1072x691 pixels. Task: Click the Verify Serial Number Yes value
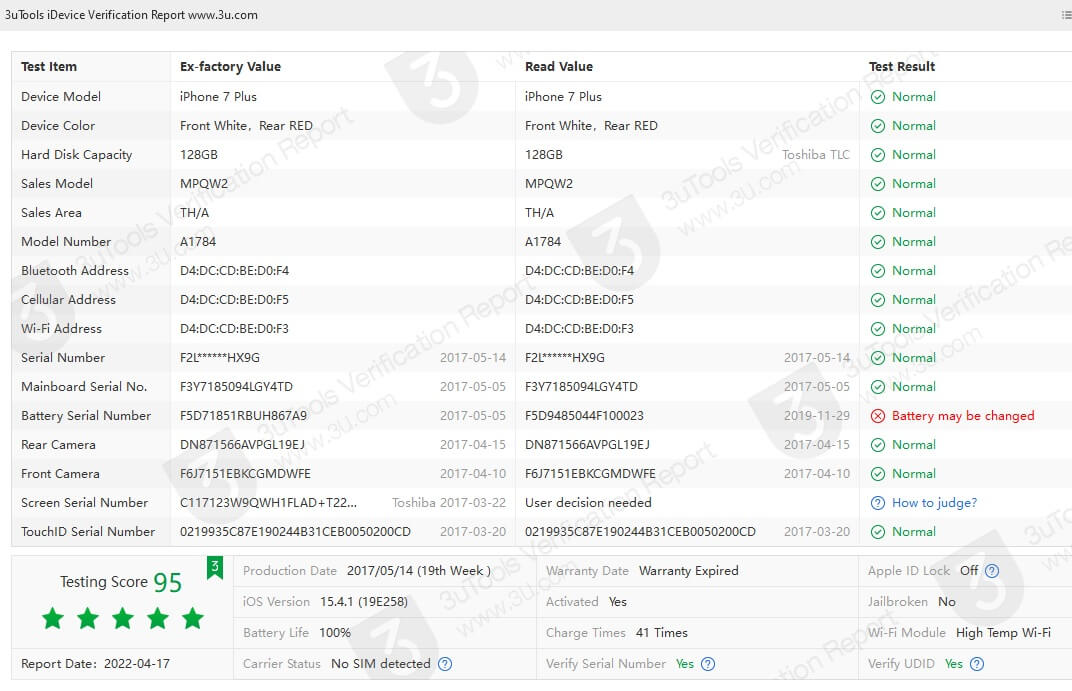pyautogui.click(x=684, y=664)
